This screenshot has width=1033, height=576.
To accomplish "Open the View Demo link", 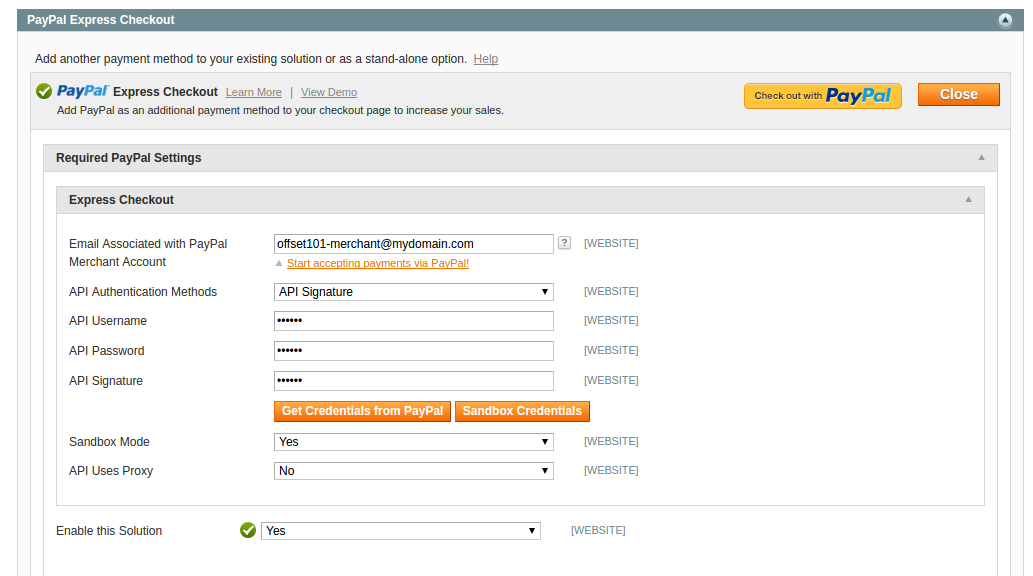I will tap(329, 93).
